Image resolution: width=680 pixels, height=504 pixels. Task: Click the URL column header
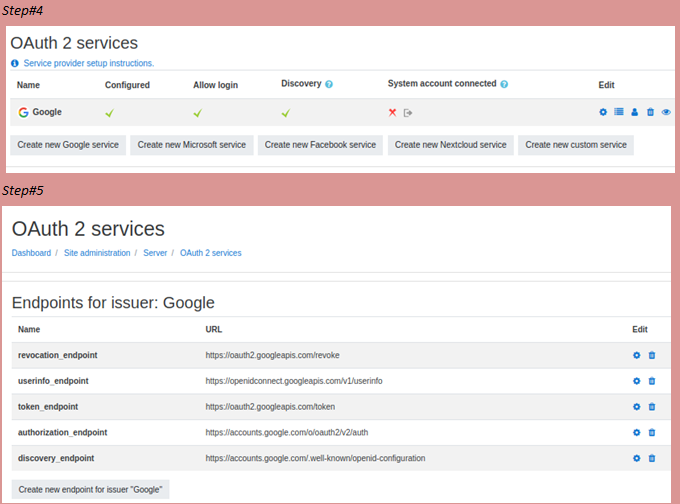213,329
